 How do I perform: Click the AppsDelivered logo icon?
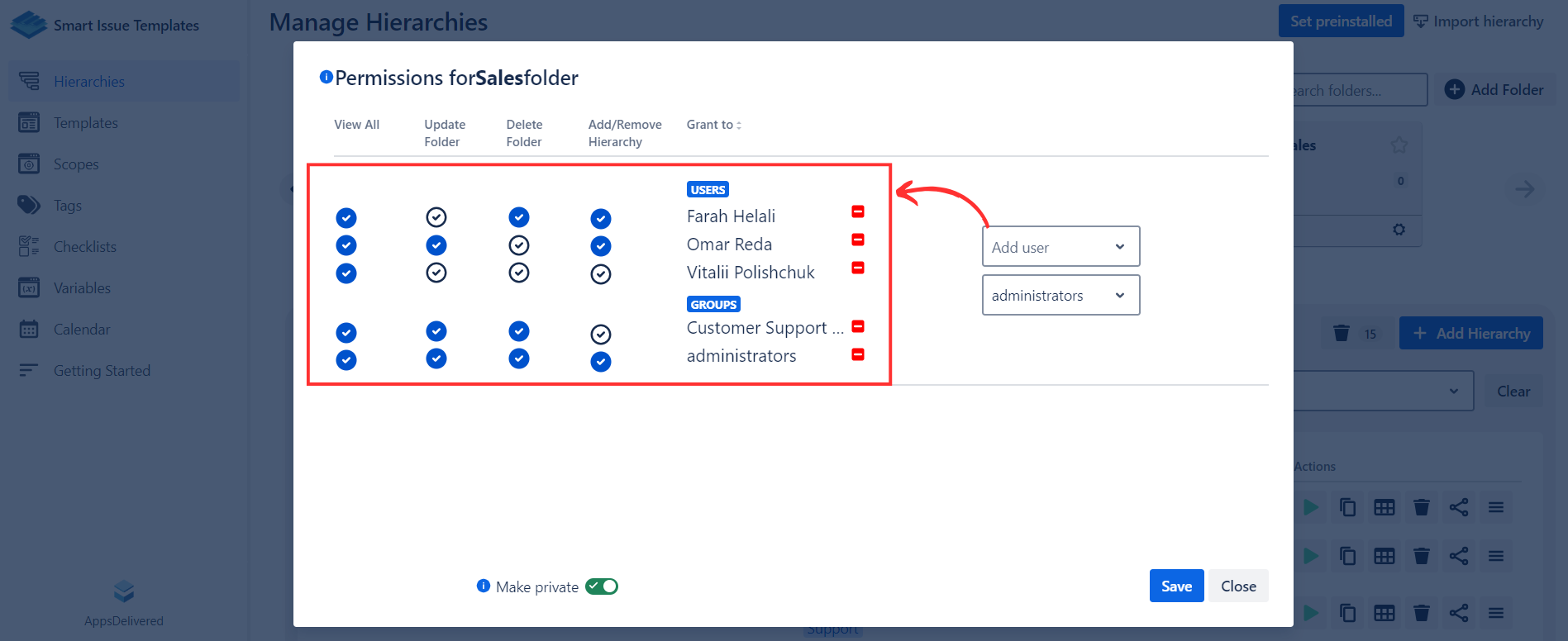(x=124, y=591)
